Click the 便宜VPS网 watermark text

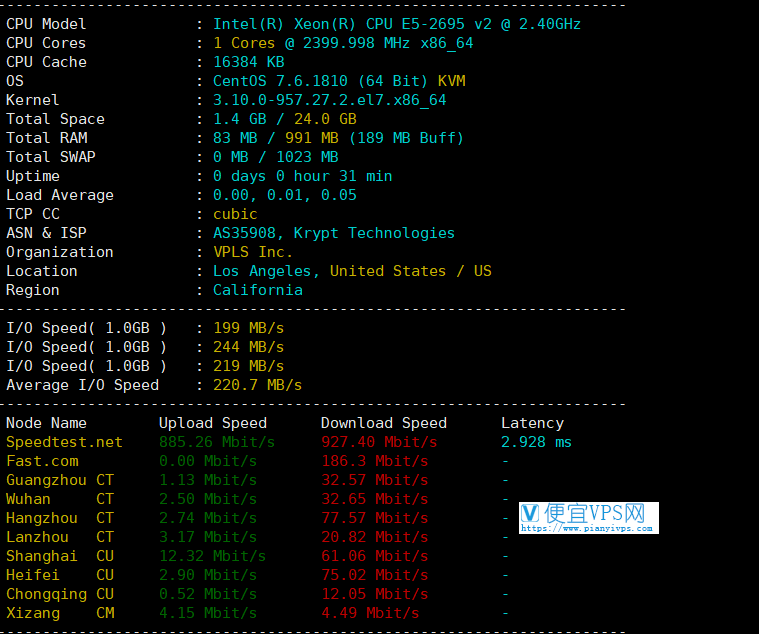coord(595,513)
